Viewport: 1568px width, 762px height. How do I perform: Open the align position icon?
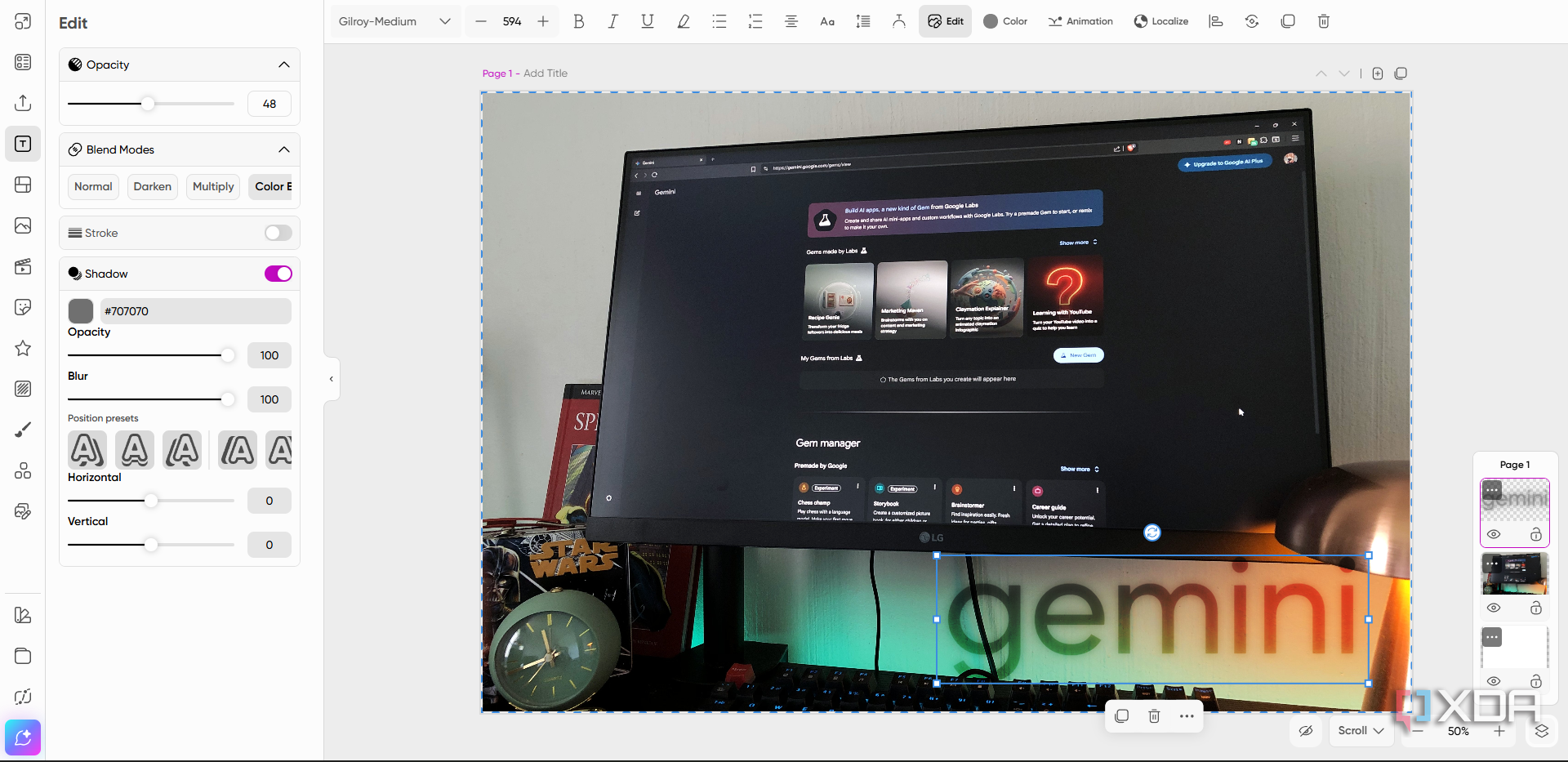[1216, 21]
